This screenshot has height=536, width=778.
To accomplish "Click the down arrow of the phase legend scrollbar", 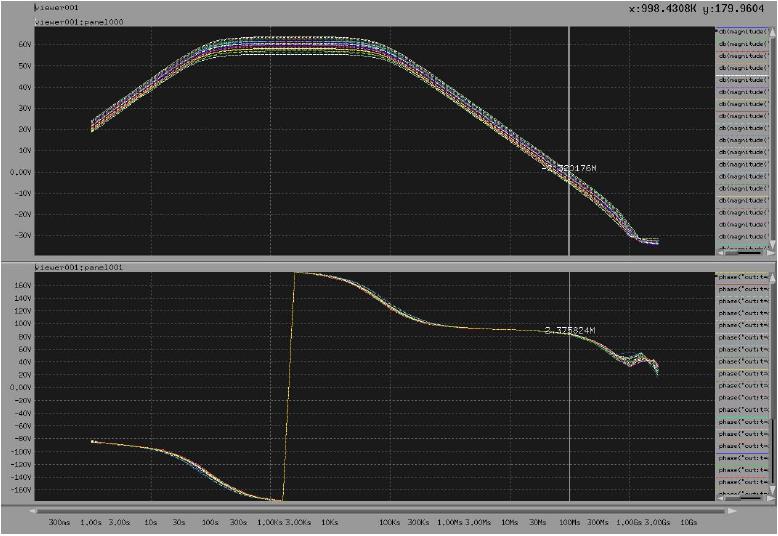I will (x=773, y=490).
